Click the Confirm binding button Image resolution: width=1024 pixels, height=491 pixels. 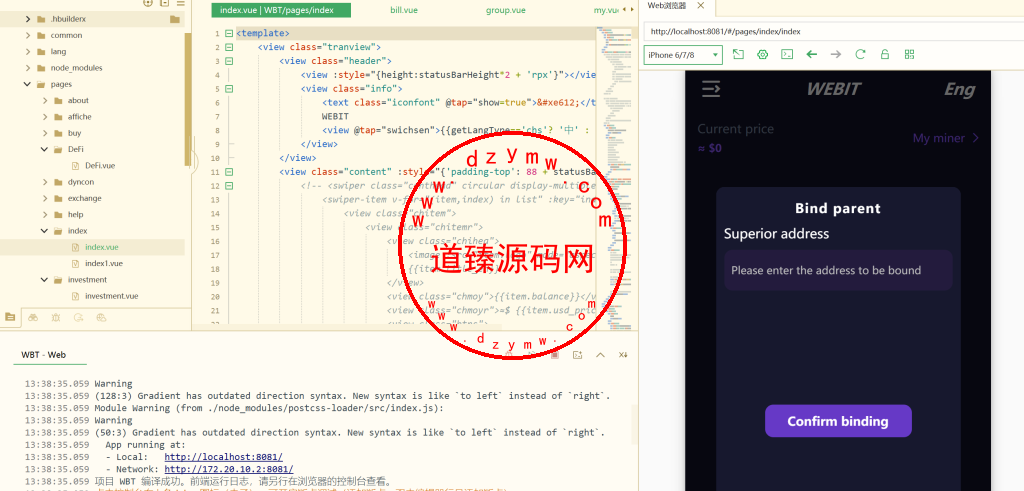tap(838, 421)
